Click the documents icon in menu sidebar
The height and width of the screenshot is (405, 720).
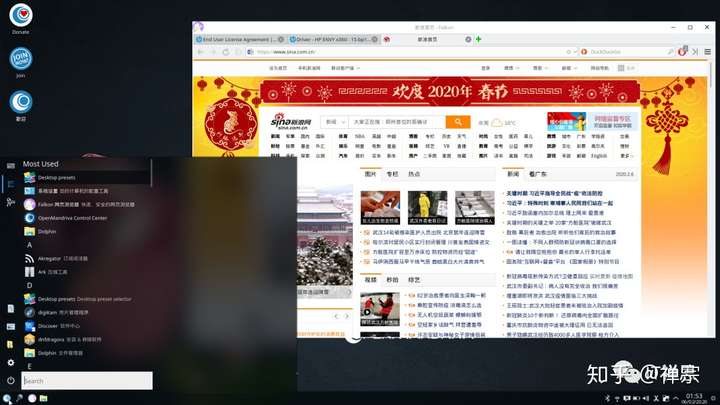pos(11,309)
